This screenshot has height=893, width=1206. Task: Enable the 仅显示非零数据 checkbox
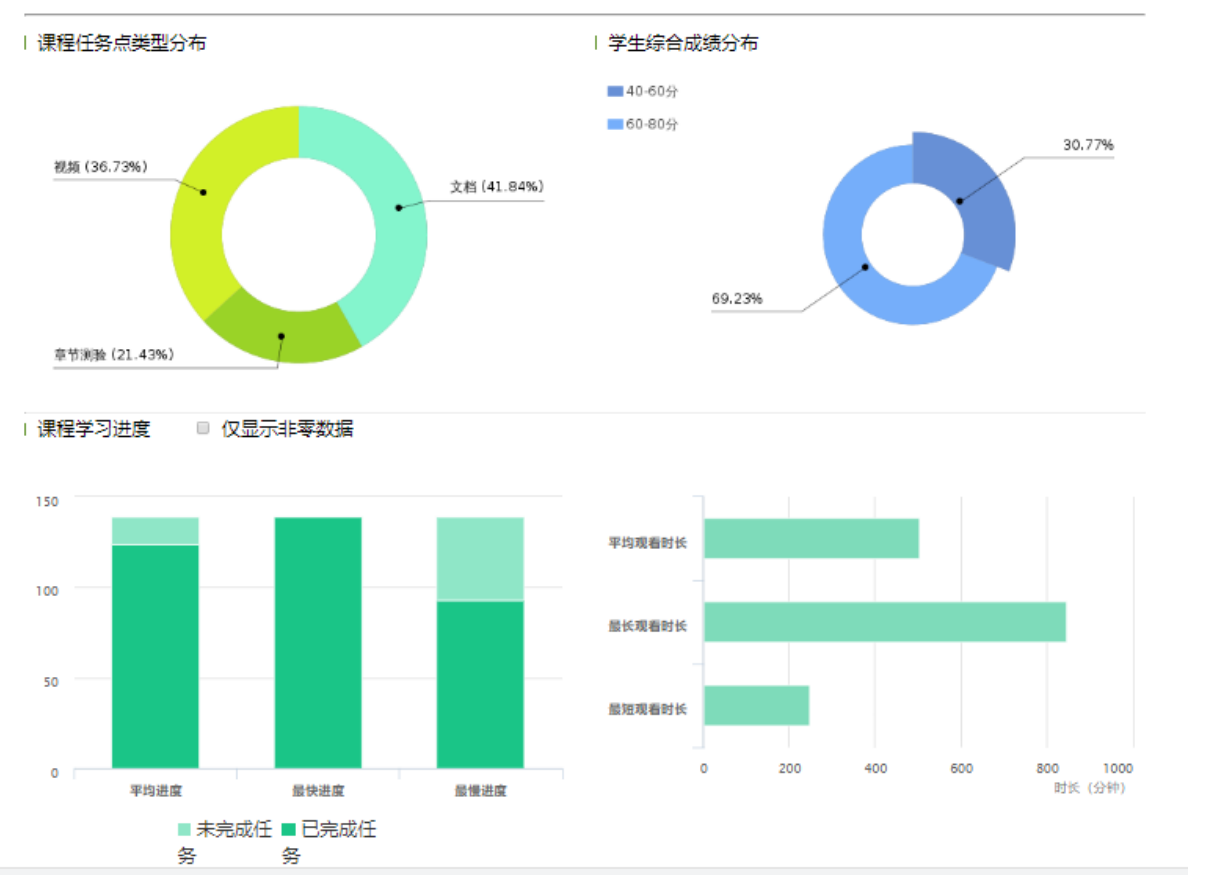click(x=203, y=428)
